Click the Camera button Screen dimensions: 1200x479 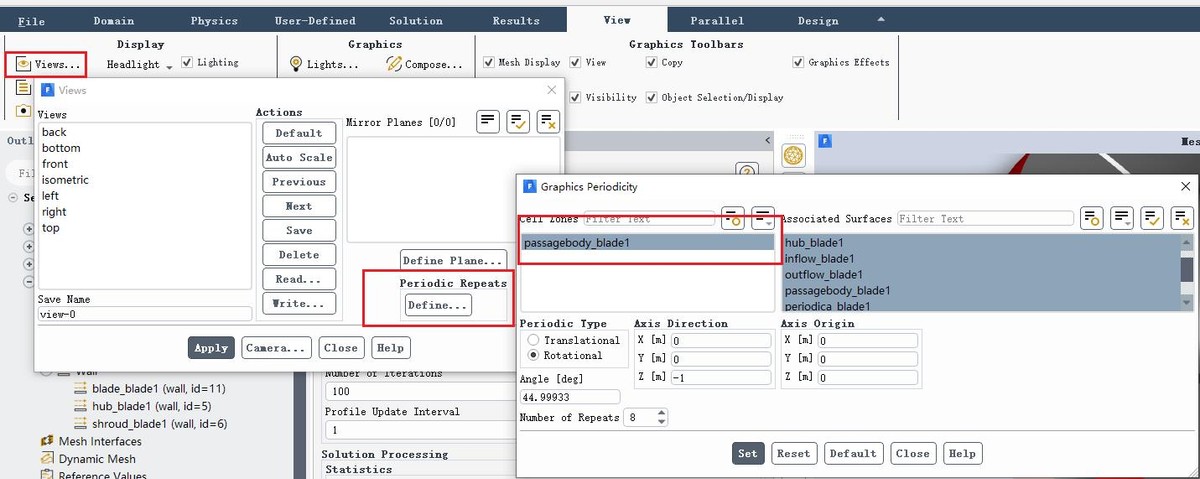277,348
